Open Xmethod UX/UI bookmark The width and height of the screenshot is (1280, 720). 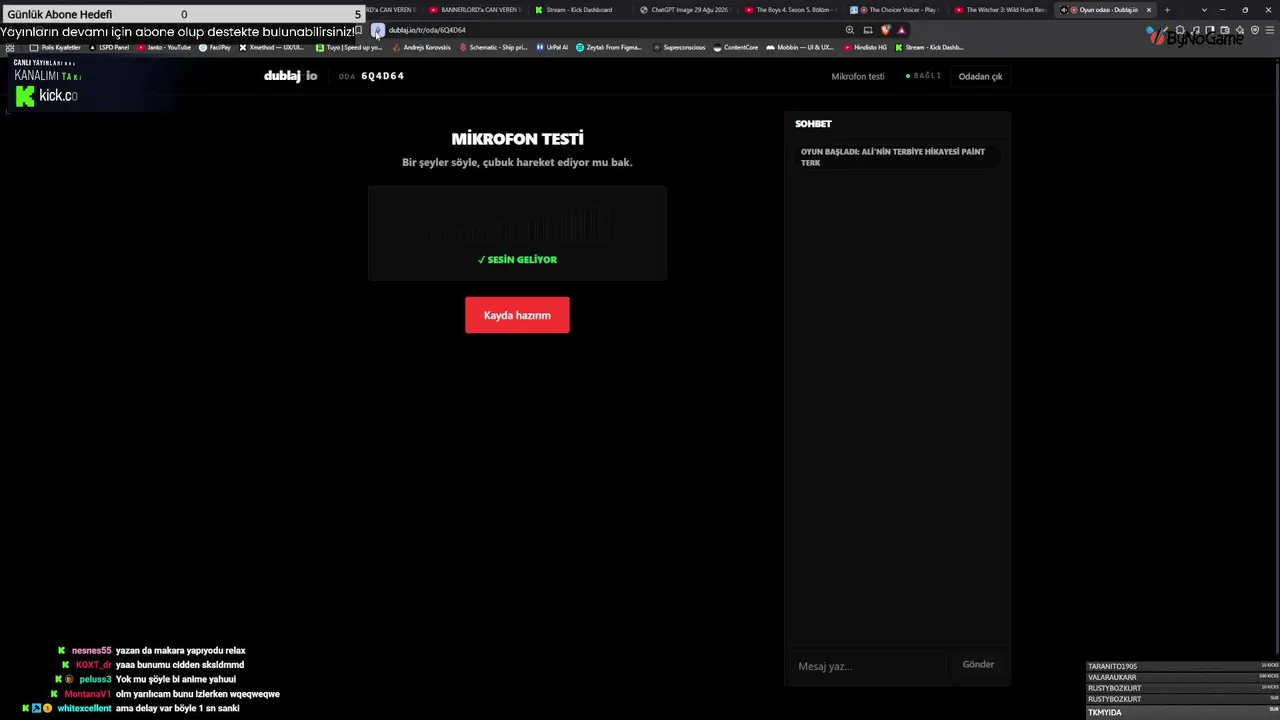point(271,47)
